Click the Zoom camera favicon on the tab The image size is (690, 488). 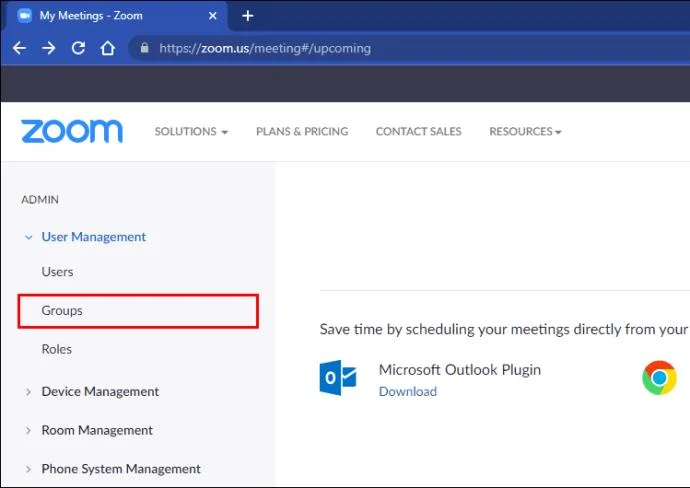click(25, 15)
